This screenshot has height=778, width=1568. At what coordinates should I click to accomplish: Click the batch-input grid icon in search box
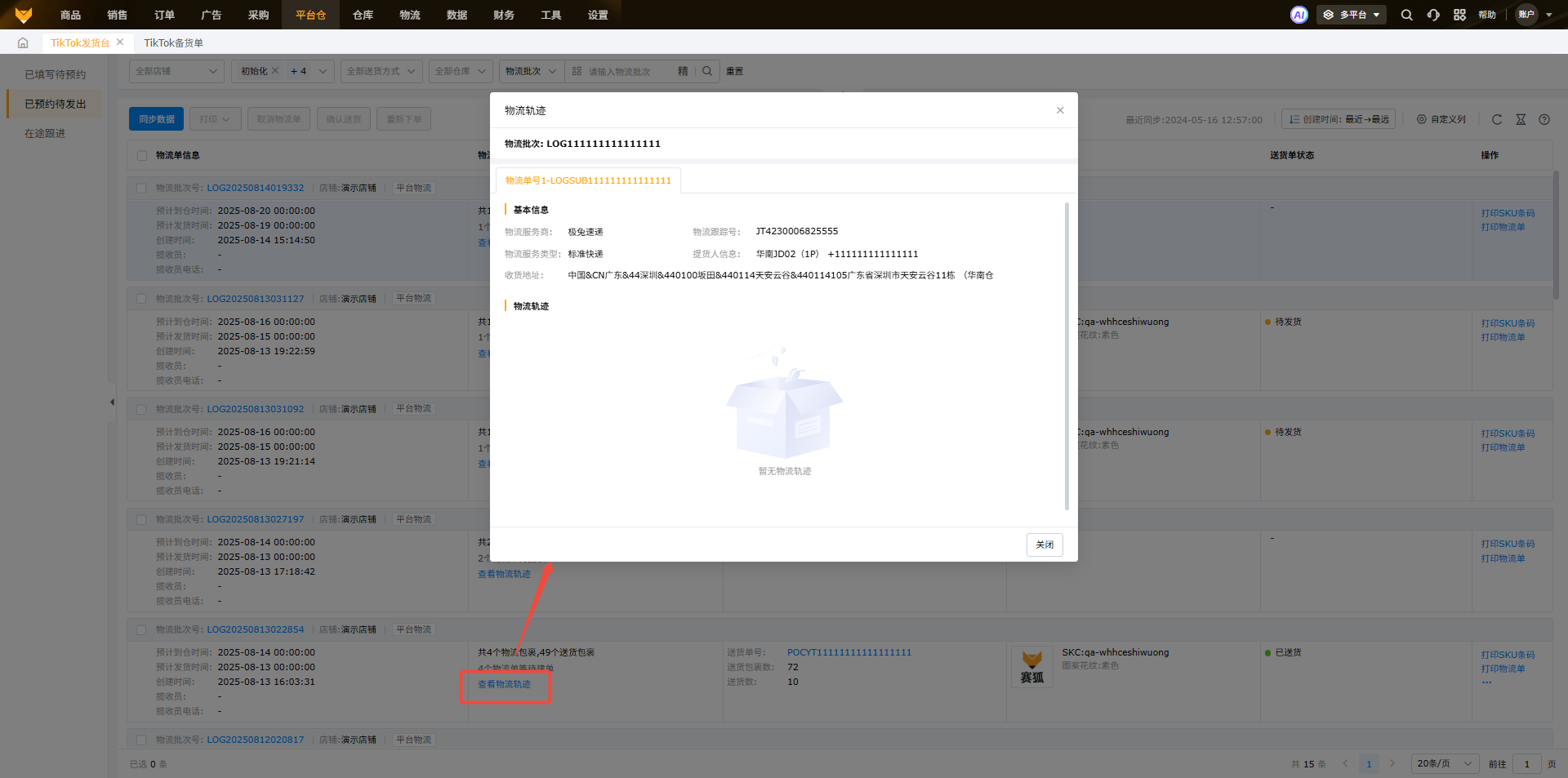(x=577, y=71)
